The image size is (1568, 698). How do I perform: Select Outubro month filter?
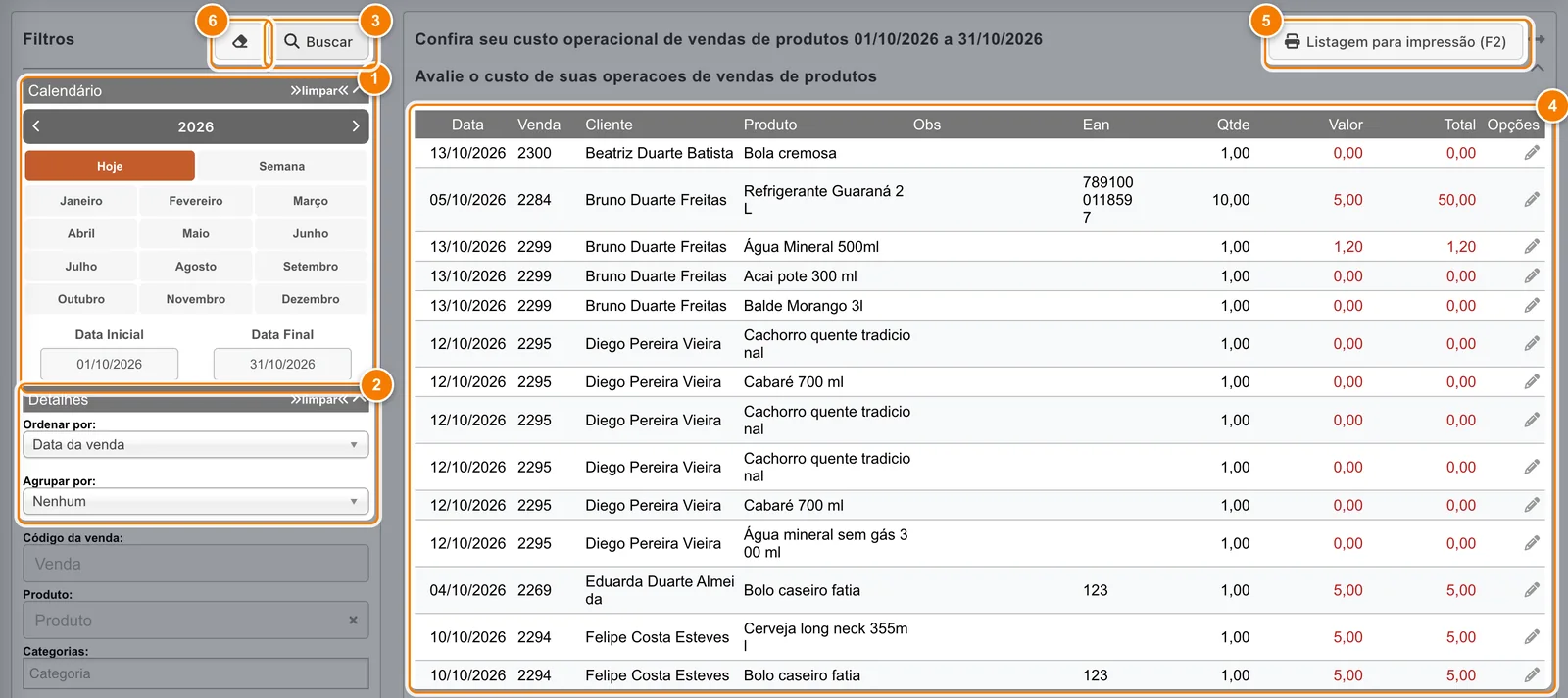click(81, 299)
